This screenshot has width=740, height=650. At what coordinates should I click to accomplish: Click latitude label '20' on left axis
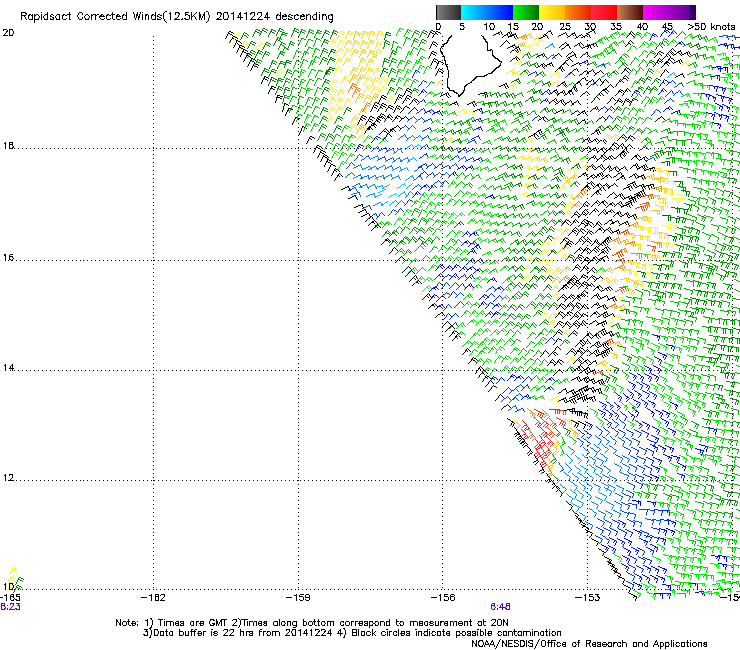click(x=8, y=33)
